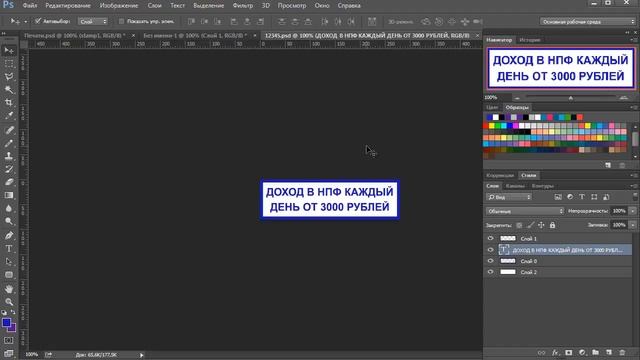The width and height of the screenshot is (640, 360).
Task: Switch to the Каналы tab
Action: tap(515, 186)
